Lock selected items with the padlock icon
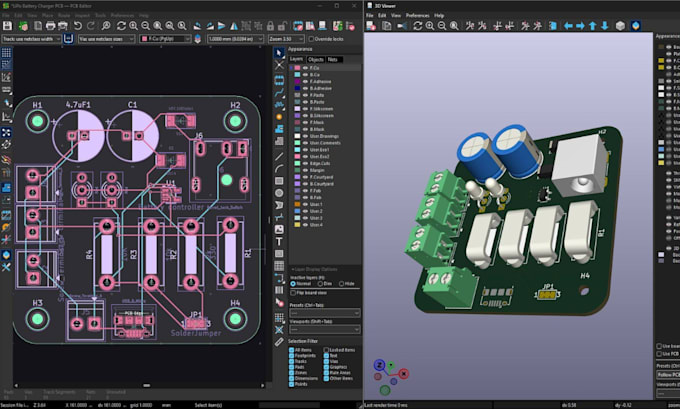 click(270, 26)
